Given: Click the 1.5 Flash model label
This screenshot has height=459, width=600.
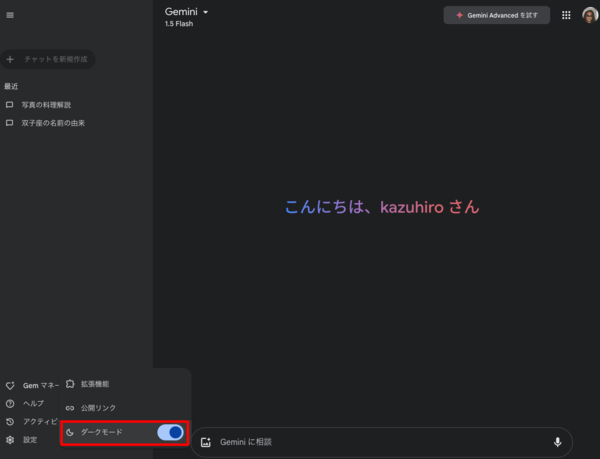Looking at the screenshot, I should [179, 24].
